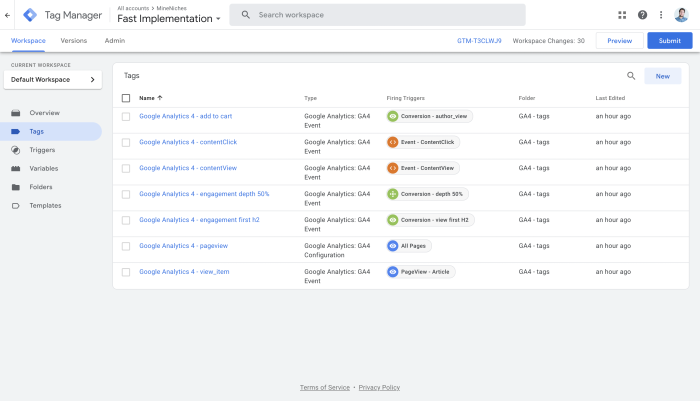Click the Submit button
This screenshot has height=401, width=700.
(670, 41)
